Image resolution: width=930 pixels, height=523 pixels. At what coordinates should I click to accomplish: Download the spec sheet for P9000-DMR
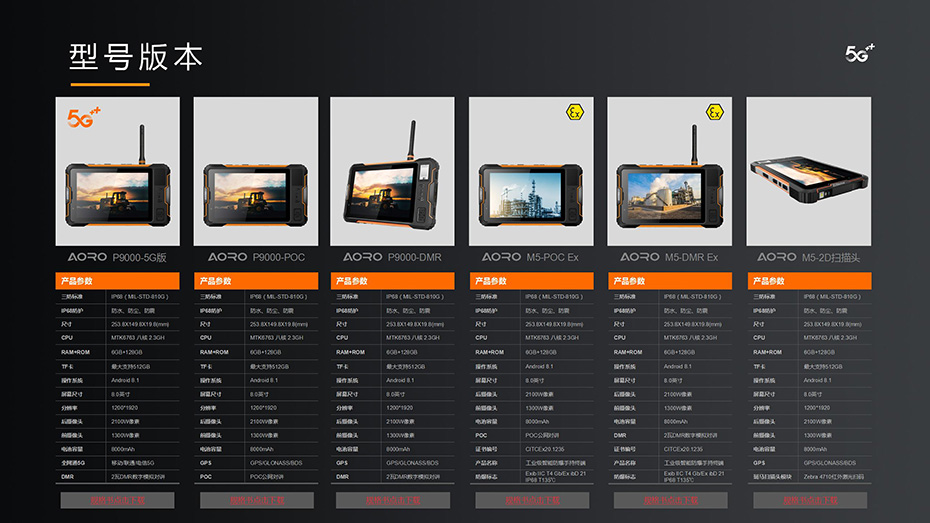(393, 500)
